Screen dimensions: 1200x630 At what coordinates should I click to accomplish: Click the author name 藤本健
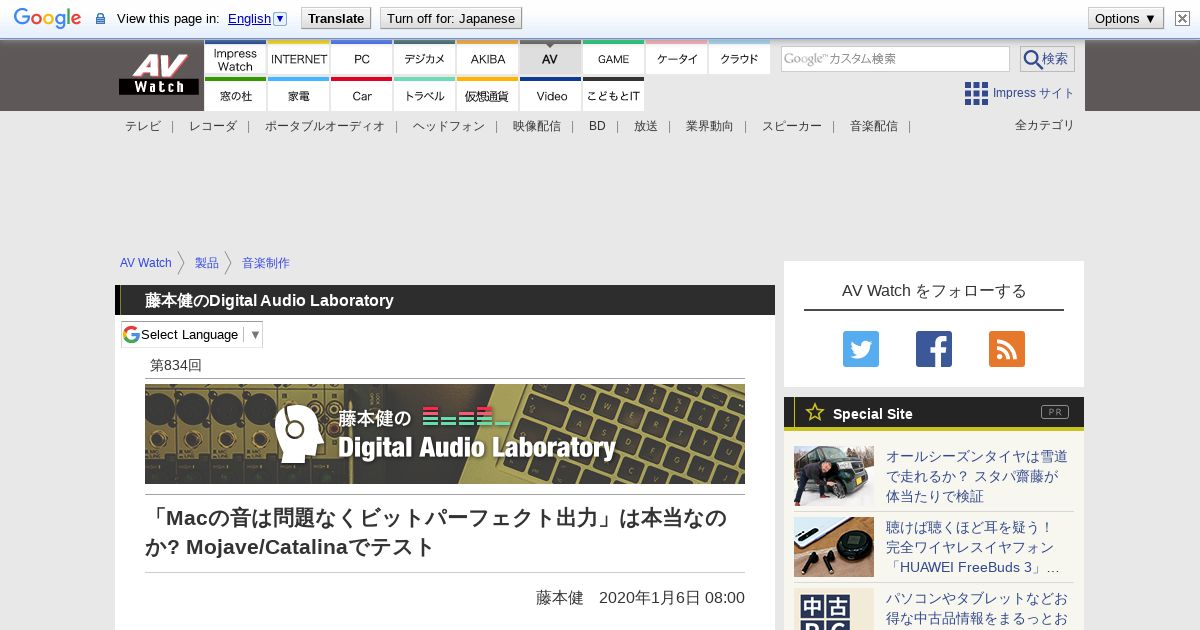tap(559, 598)
